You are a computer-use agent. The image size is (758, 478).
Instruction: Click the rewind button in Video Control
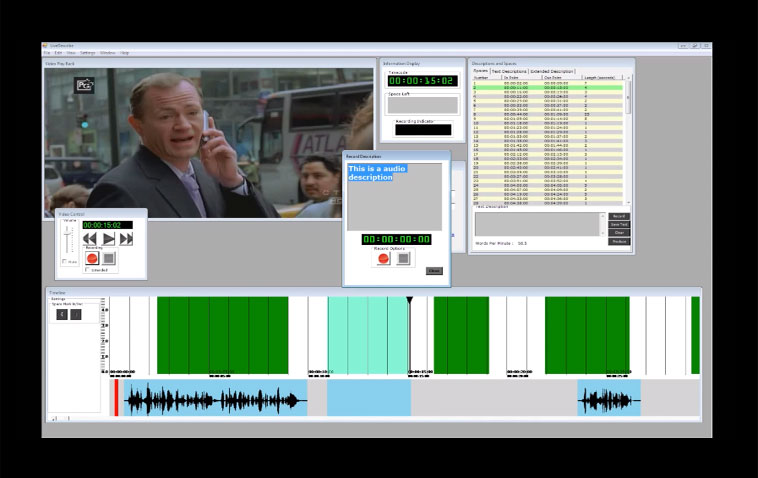point(90,239)
